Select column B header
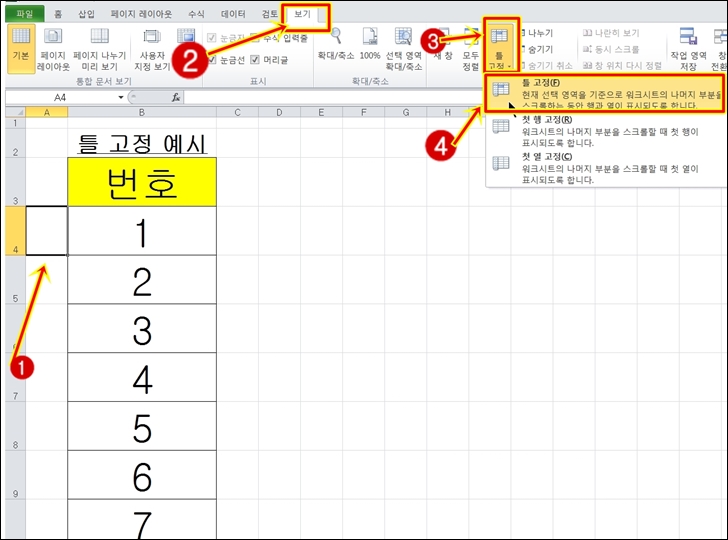 coord(142,112)
